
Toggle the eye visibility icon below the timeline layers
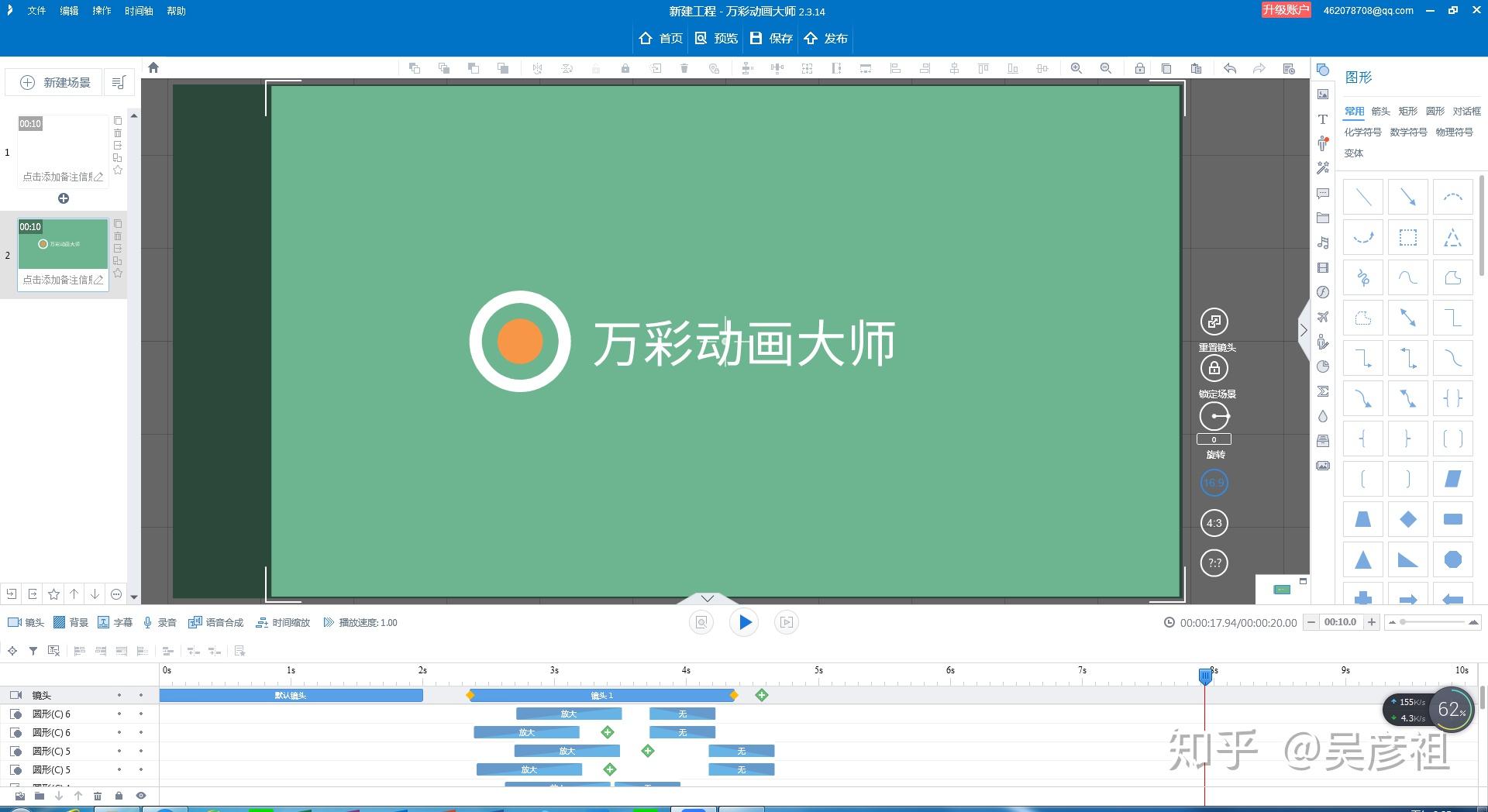140,795
